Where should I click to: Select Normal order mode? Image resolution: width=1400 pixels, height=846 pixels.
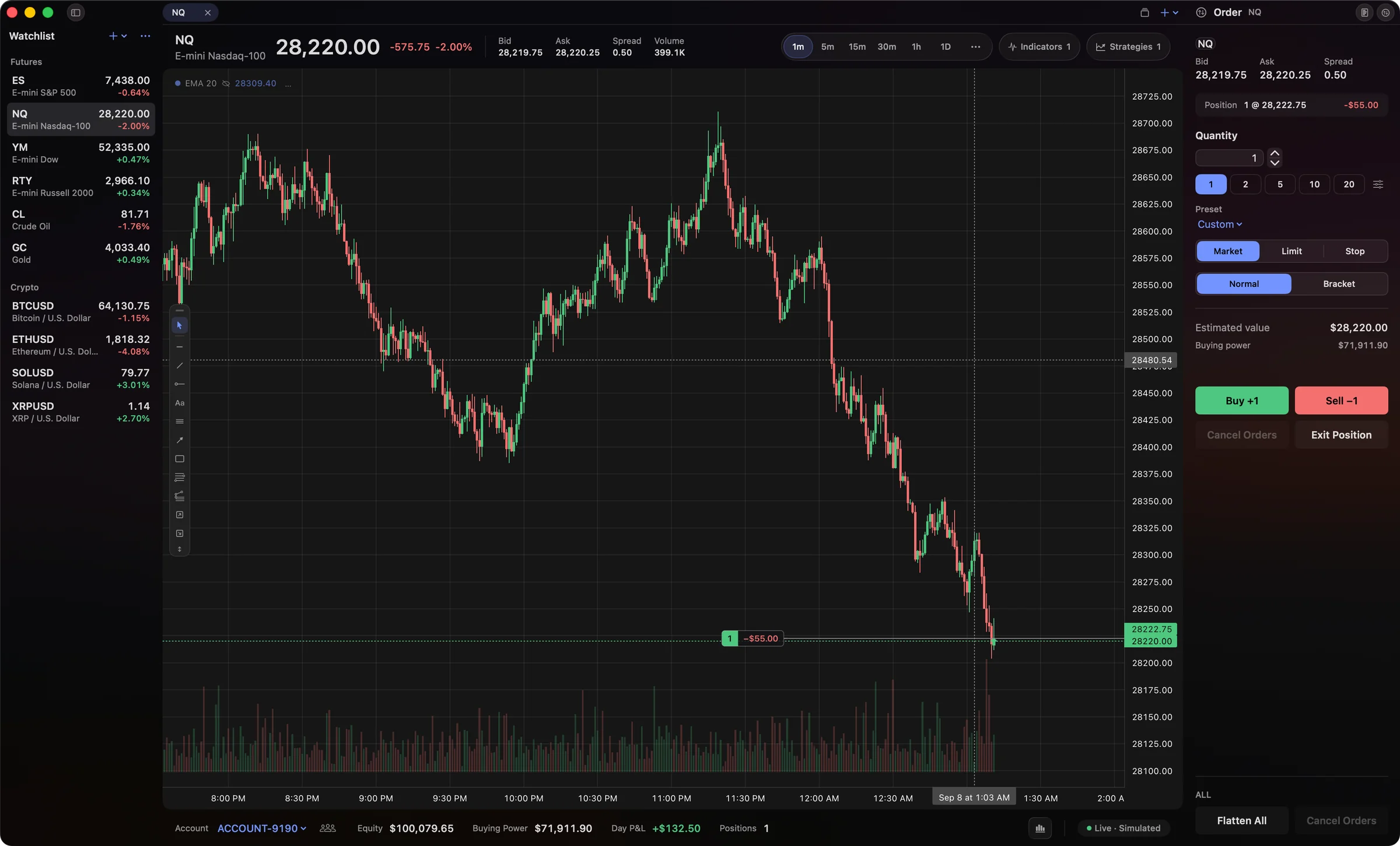point(1244,284)
